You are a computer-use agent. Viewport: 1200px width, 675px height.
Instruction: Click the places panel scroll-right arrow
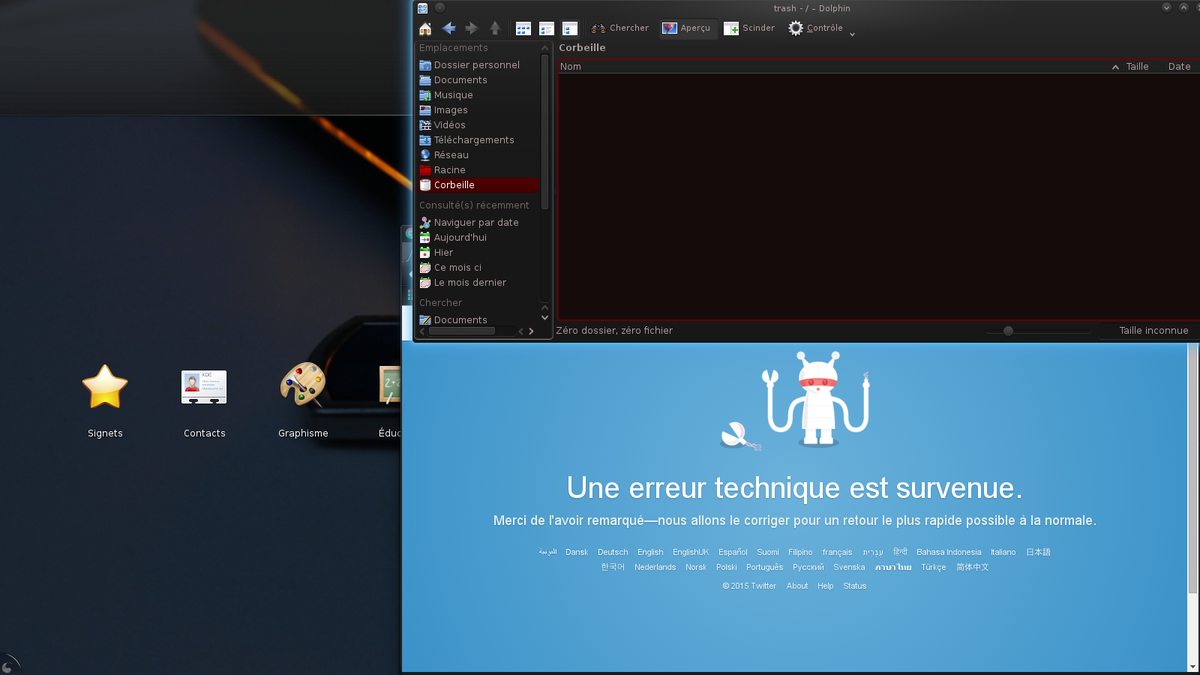(531, 331)
